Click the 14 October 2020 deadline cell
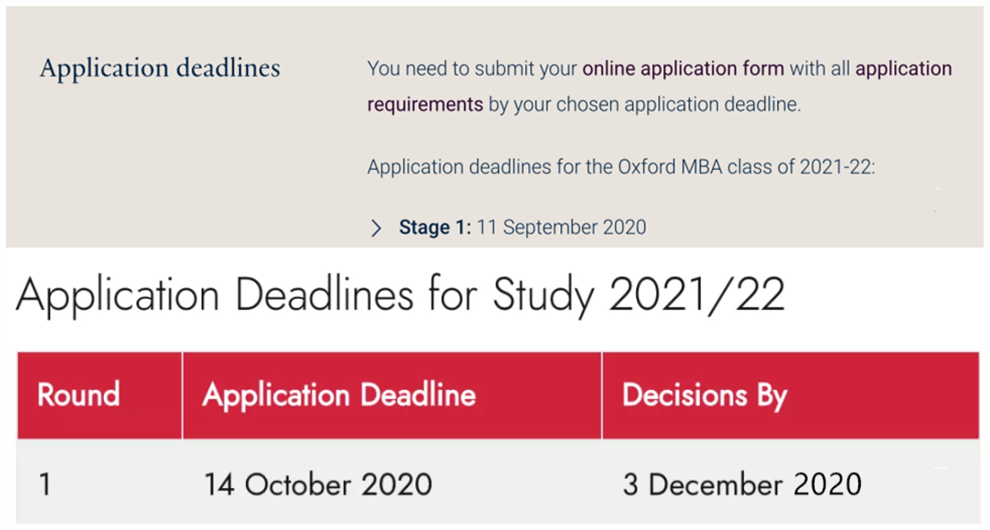This screenshot has height=530, width=990. pos(318,486)
